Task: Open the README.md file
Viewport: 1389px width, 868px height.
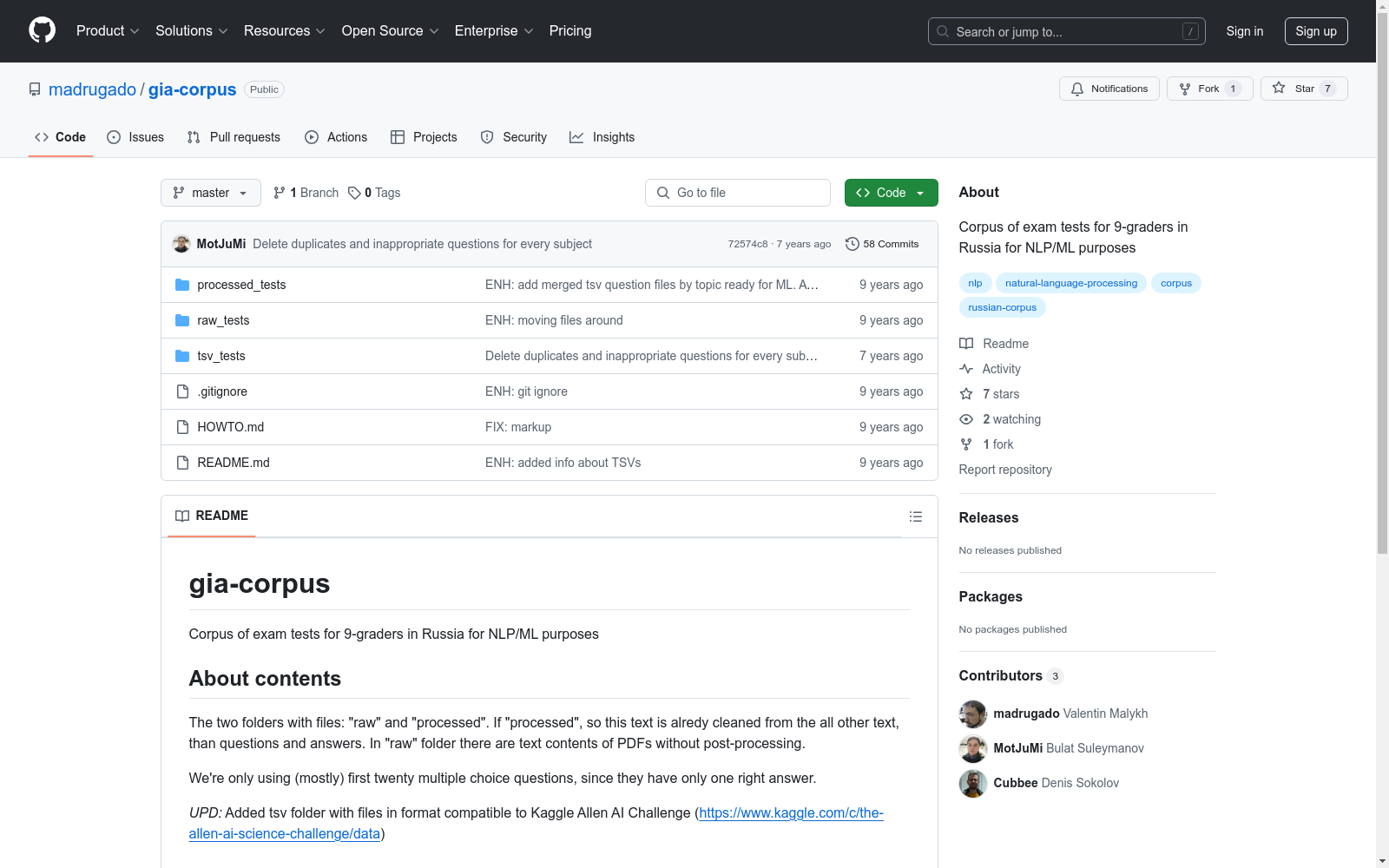Action: coord(234,463)
